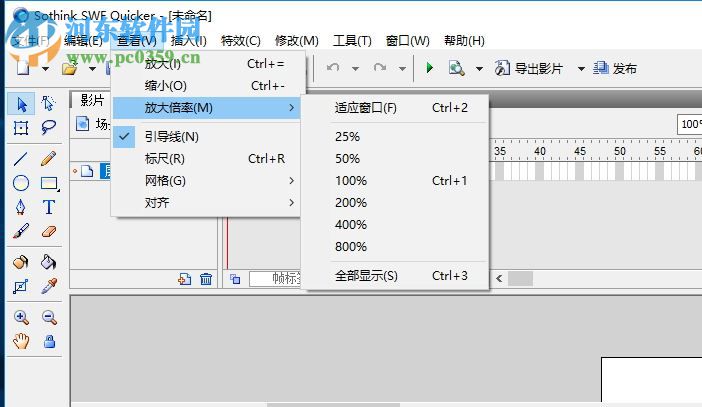Select the Pencil tool
702x407 pixels.
48,159
